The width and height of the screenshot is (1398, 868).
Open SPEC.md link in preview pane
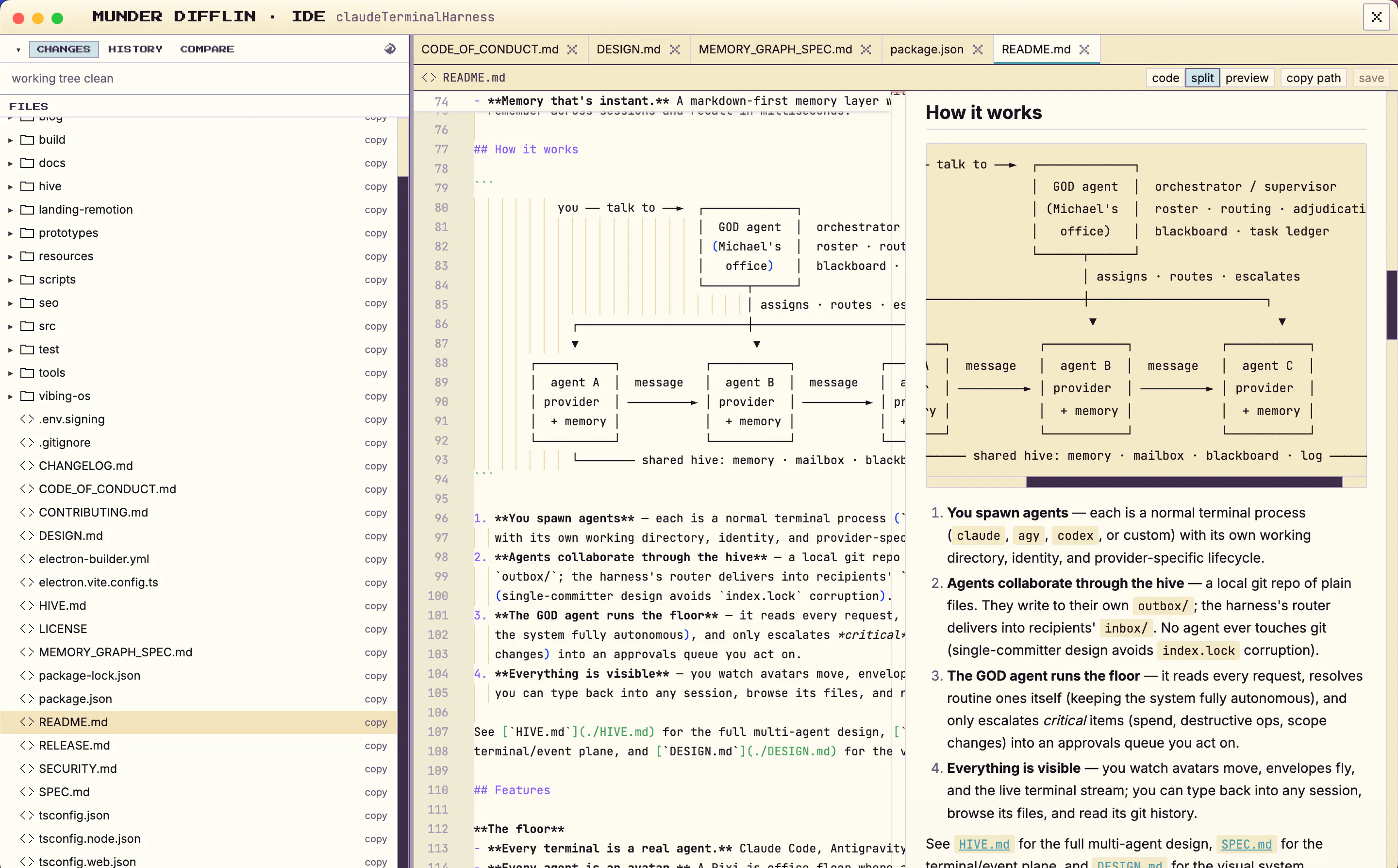1247,844
